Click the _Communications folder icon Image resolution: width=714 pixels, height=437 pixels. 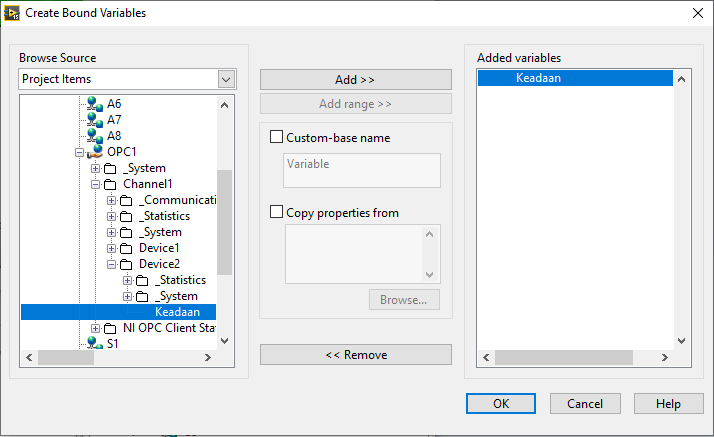[126, 201]
